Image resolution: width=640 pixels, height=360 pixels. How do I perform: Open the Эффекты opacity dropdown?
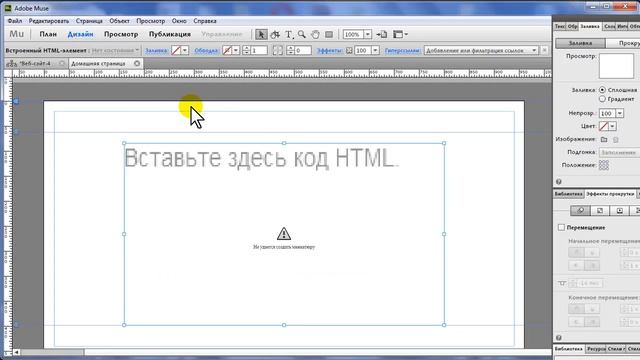coord(375,50)
